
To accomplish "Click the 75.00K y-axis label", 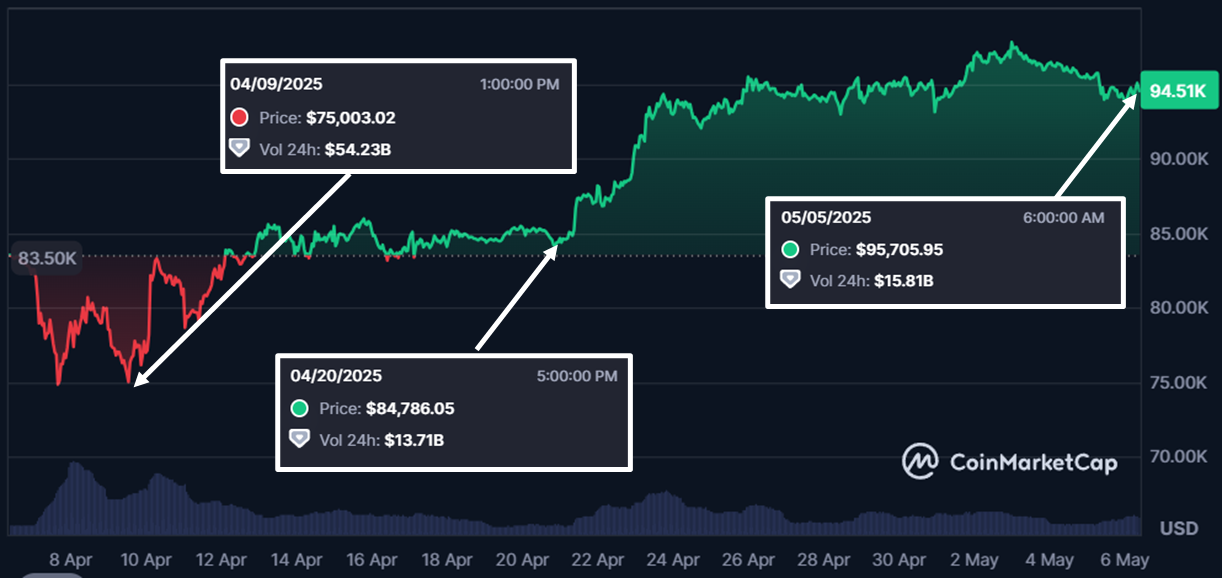I will pyautogui.click(x=1179, y=383).
